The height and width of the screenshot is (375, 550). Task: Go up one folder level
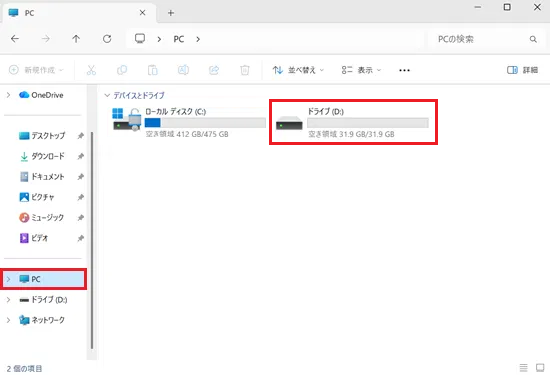tap(76, 39)
